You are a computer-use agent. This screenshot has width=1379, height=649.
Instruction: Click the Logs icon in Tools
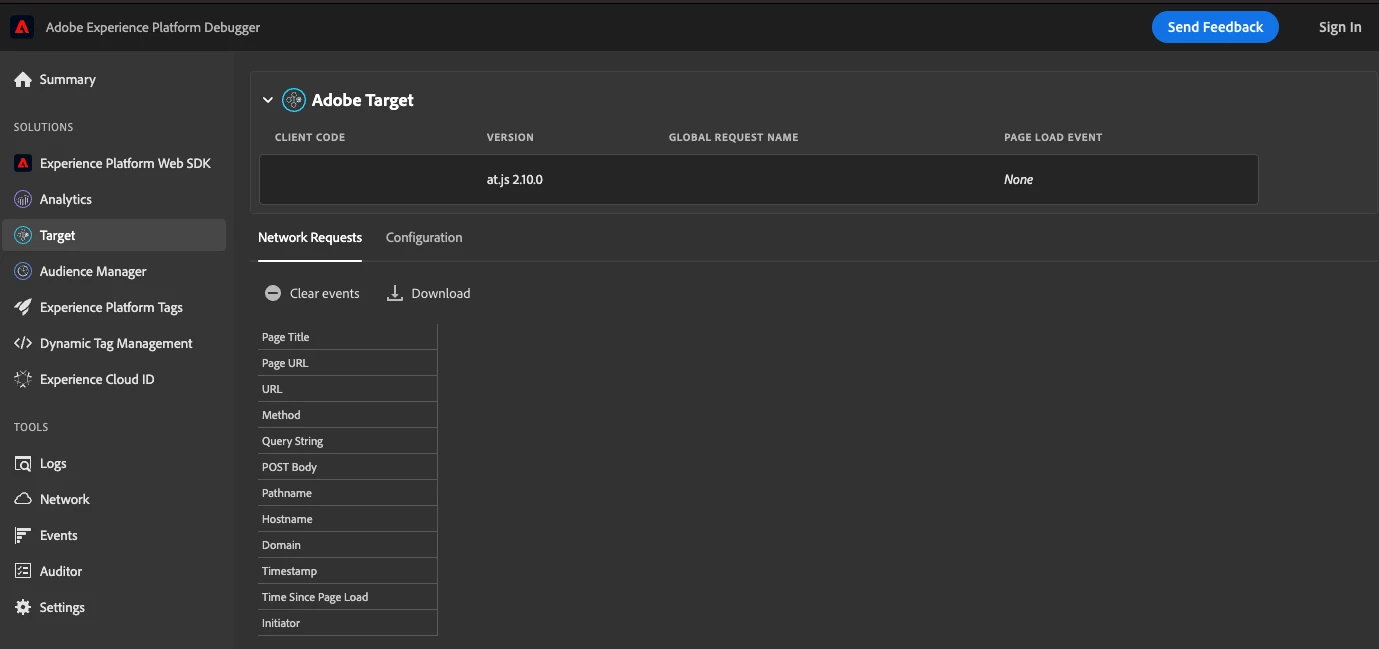[23, 464]
